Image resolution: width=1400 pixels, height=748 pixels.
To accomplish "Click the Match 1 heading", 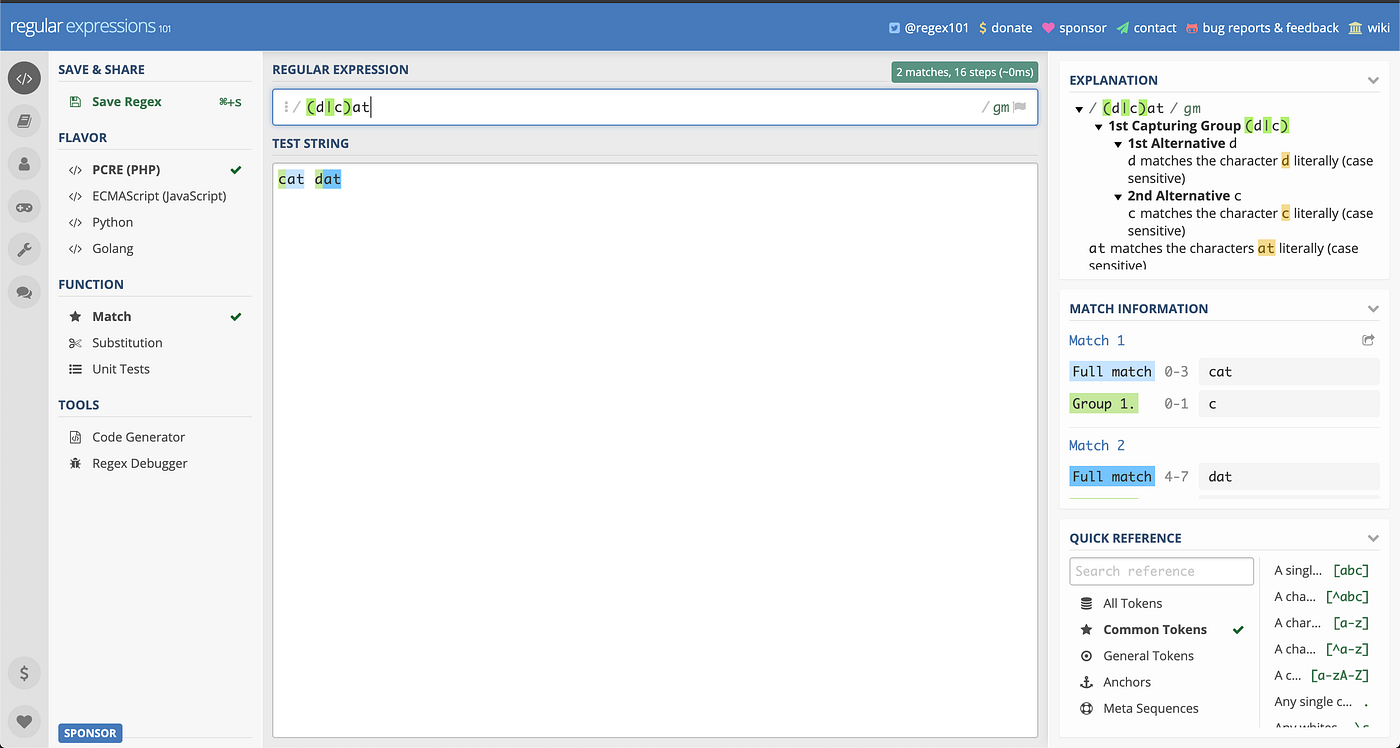I will 1097,340.
